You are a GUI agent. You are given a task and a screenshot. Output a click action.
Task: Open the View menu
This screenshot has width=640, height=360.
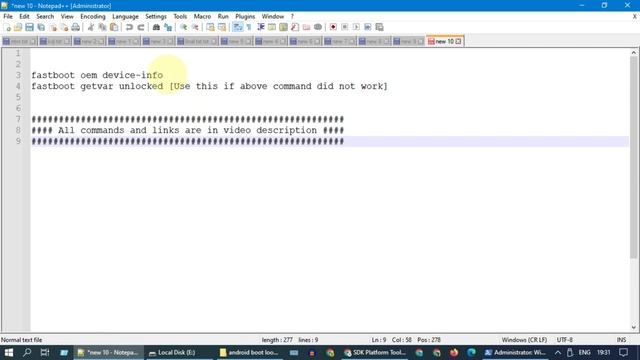[67, 16]
